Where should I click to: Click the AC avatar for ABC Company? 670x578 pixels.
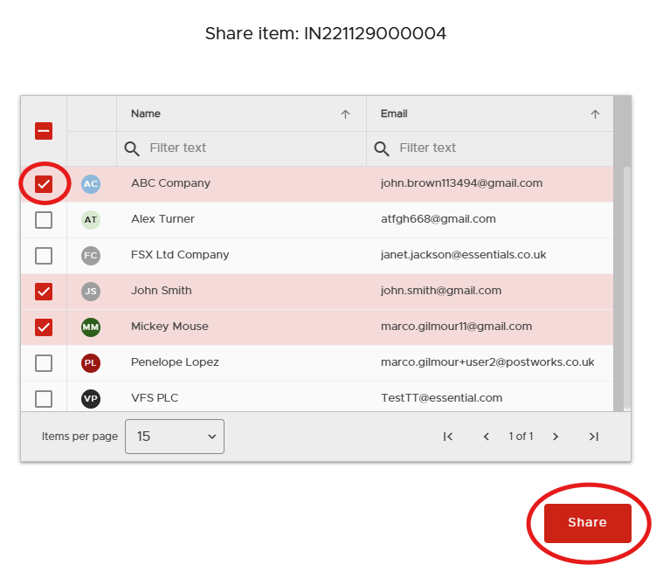click(x=91, y=184)
